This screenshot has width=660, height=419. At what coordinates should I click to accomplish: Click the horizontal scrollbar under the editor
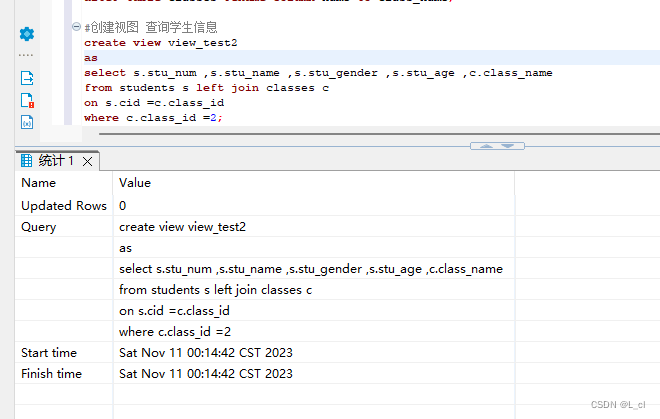point(379,134)
